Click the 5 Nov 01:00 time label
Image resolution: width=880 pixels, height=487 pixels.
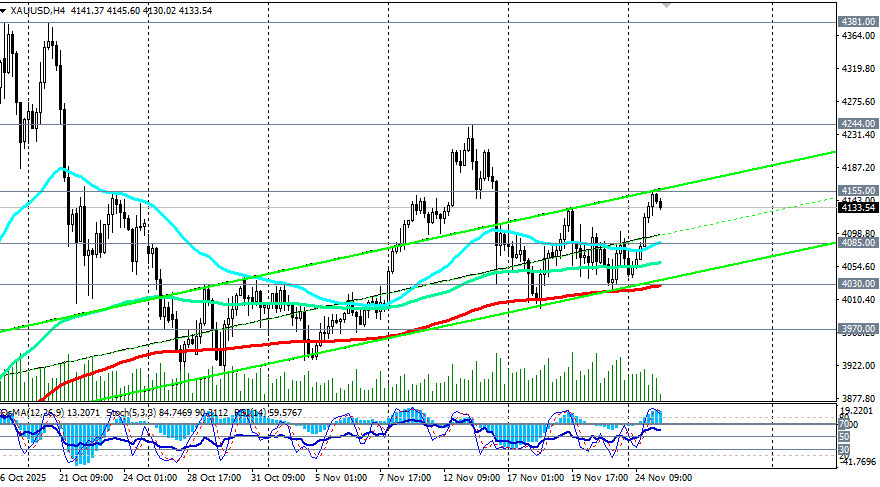click(342, 477)
